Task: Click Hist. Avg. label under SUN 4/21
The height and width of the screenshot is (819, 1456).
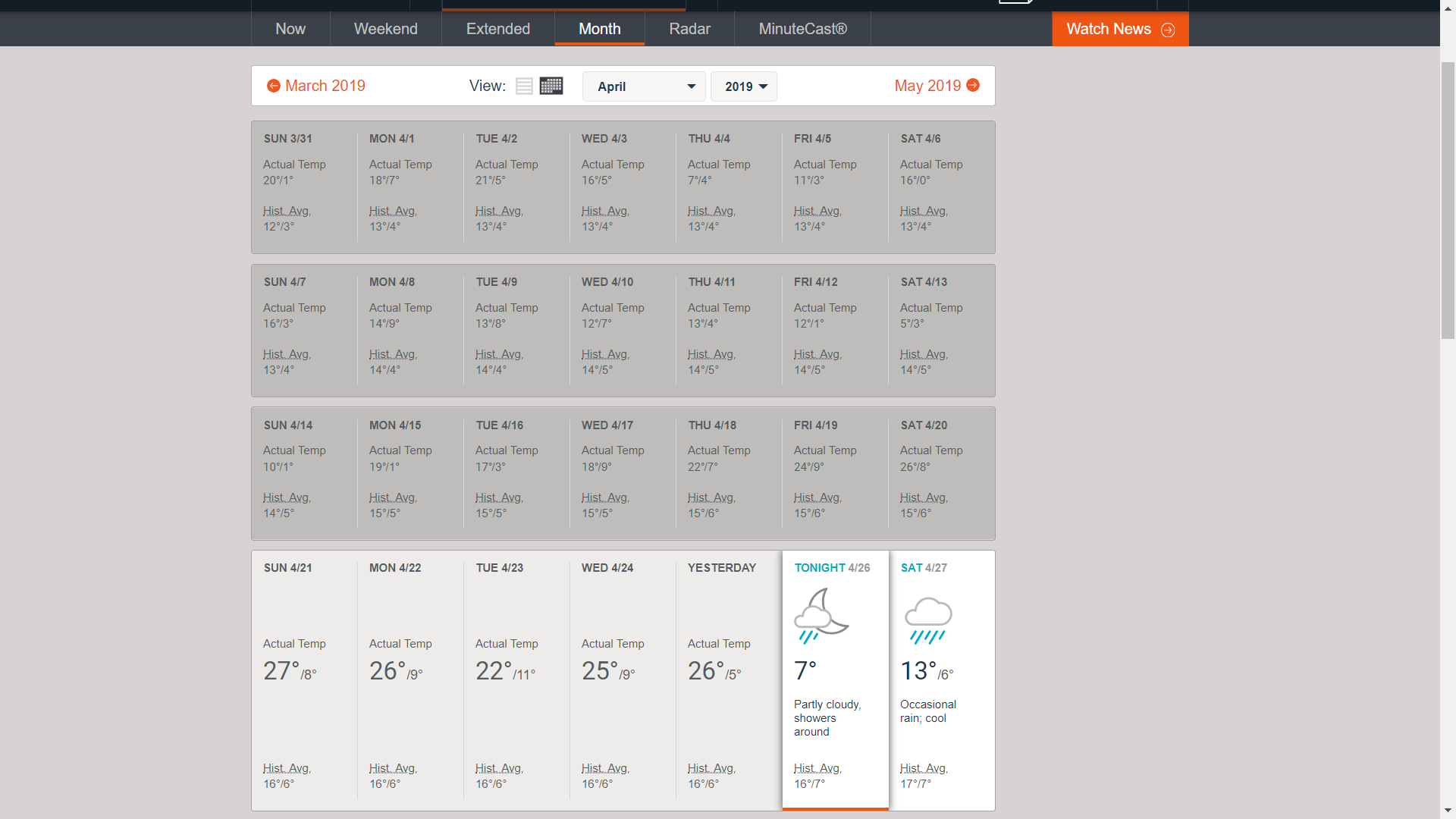Action: click(x=287, y=768)
